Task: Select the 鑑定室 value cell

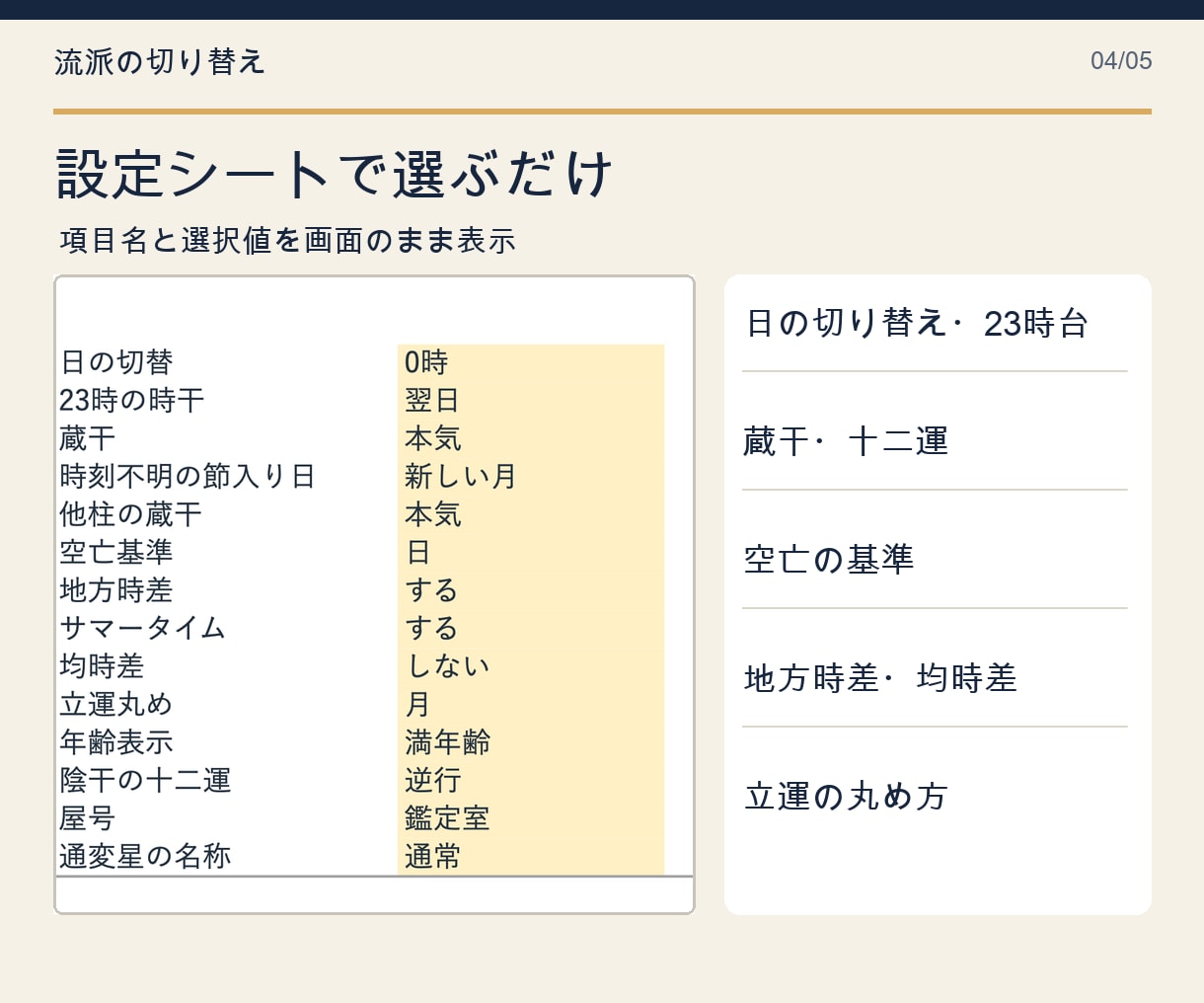Action: [531, 818]
